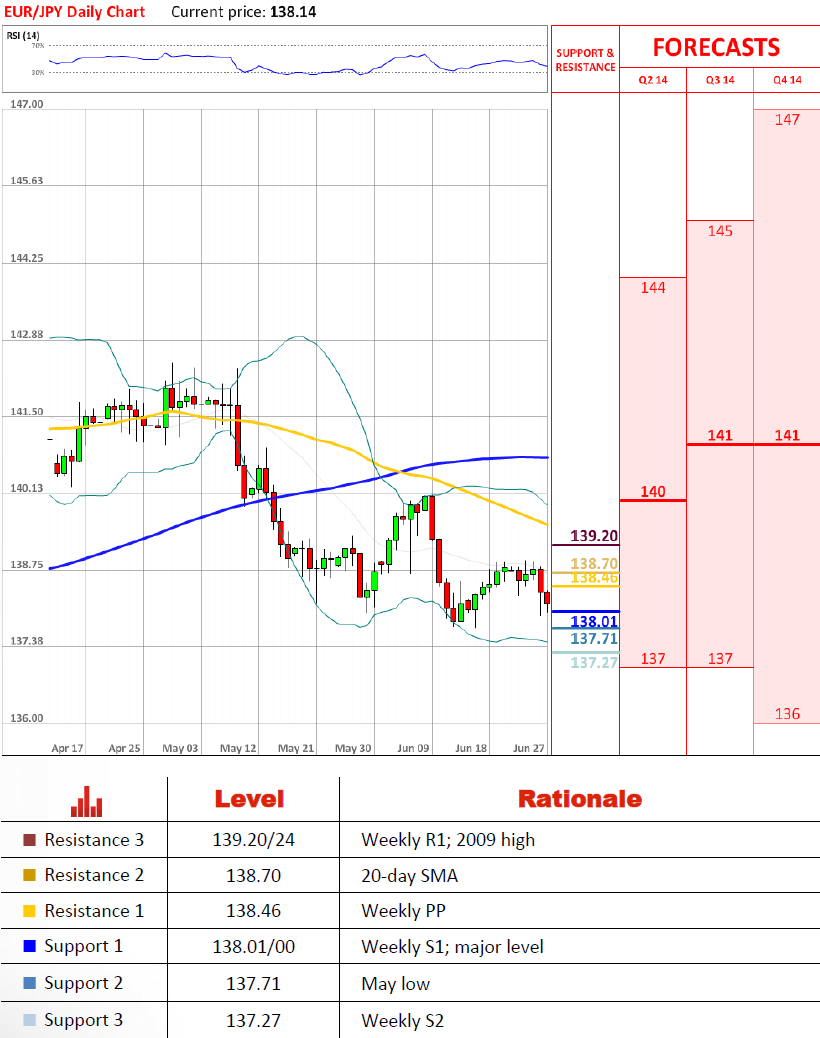Click the 139.20/24 level cell
The width and height of the screenshot is (820, 1038).
coord(253,840)
